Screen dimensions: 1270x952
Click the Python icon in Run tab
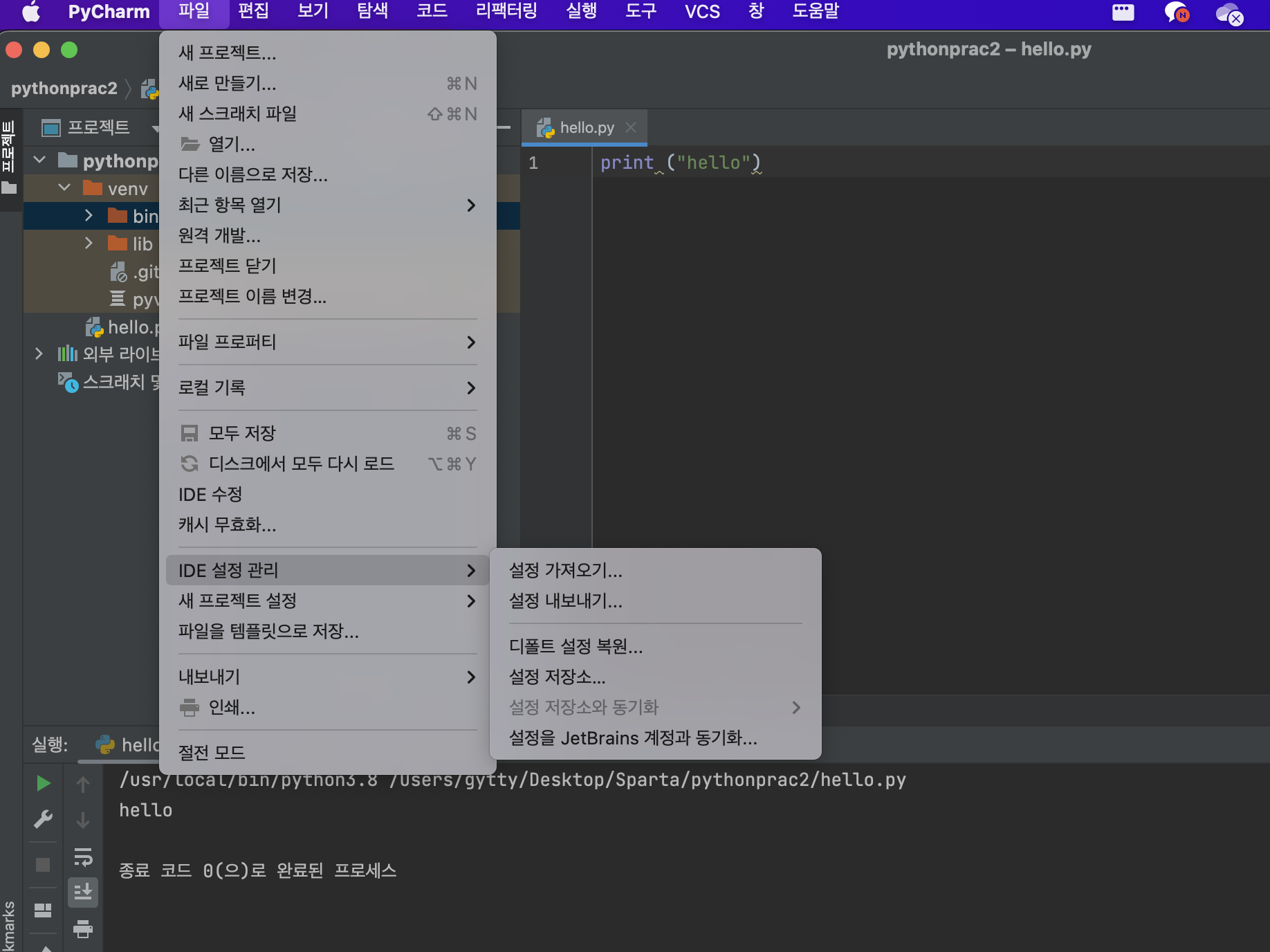coord(105,744)
